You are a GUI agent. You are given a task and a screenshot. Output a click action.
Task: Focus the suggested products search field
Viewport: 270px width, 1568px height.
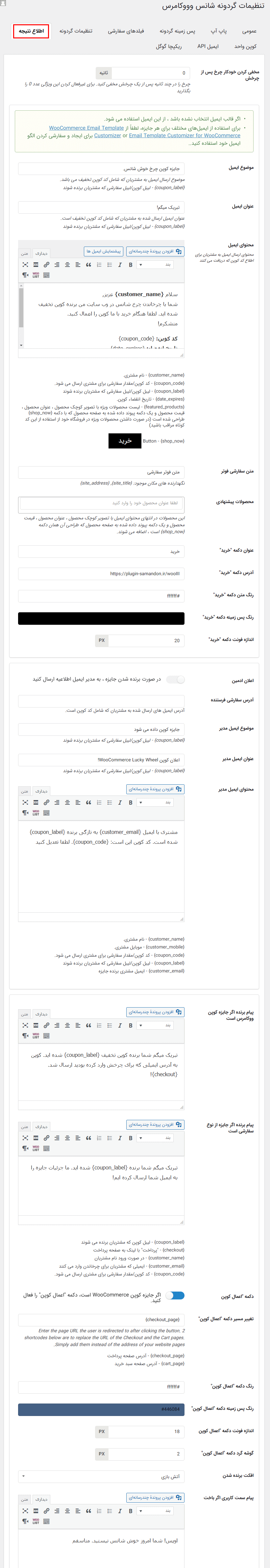(101, 503)
